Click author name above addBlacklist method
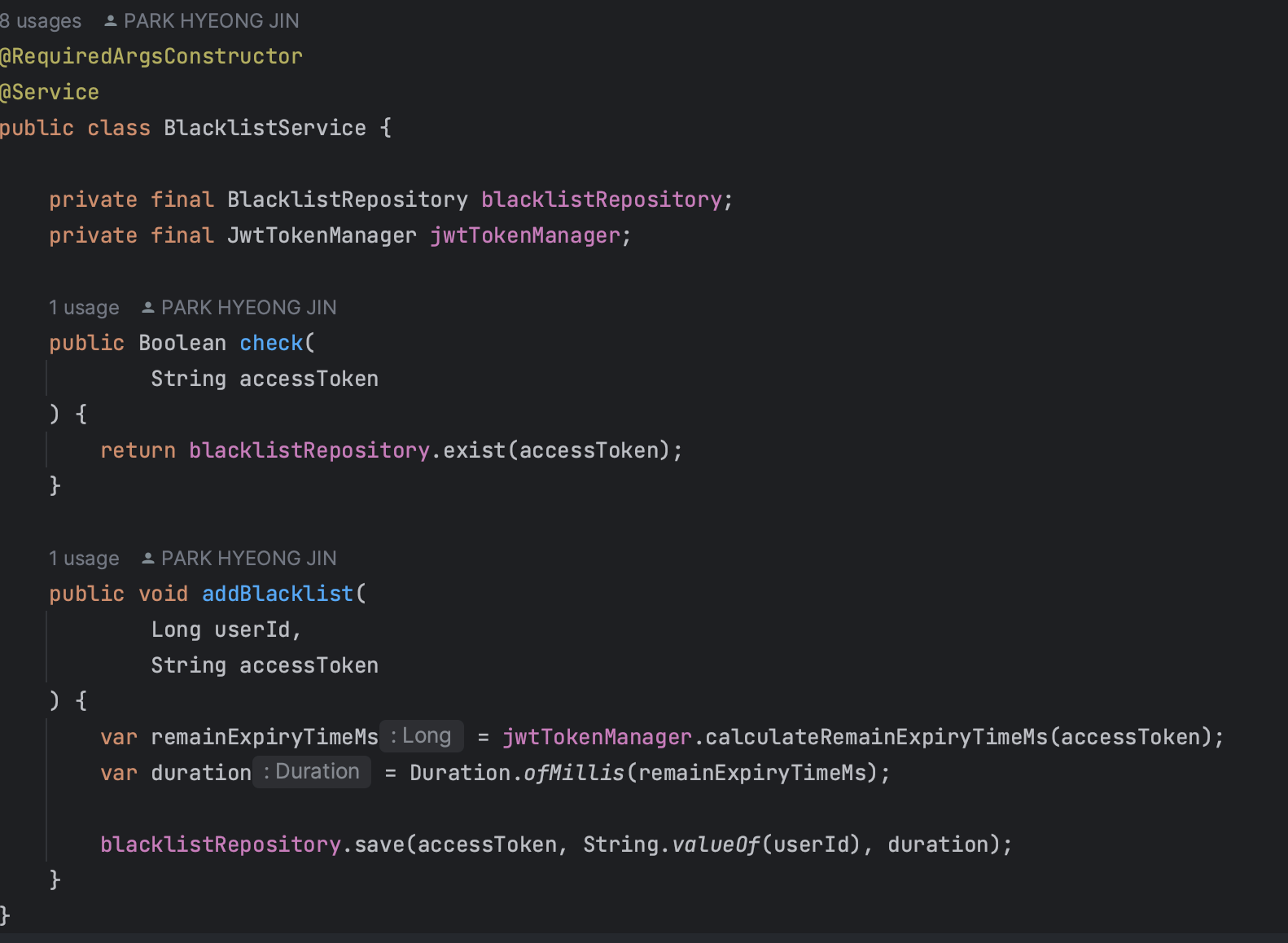This screenshot has width=1288, height=943. pos(248,559)
